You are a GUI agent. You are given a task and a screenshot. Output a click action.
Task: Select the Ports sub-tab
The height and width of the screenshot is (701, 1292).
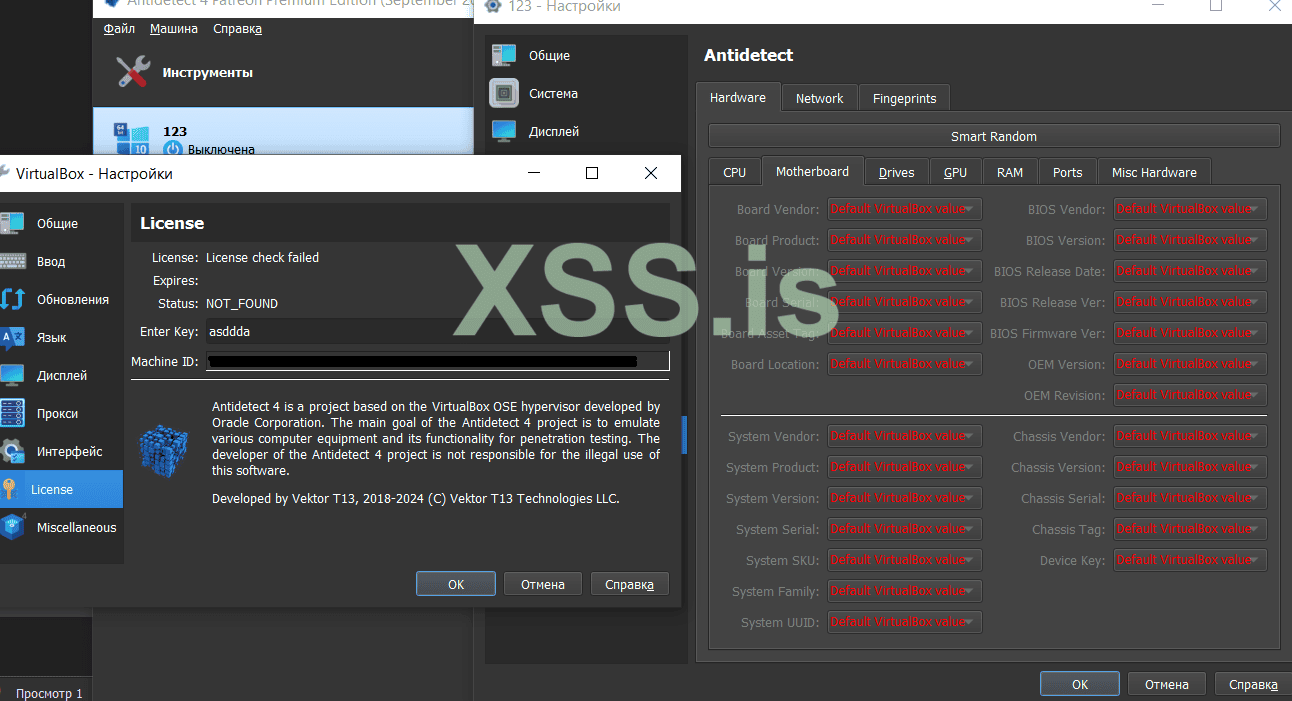(x=1068, y=172)
